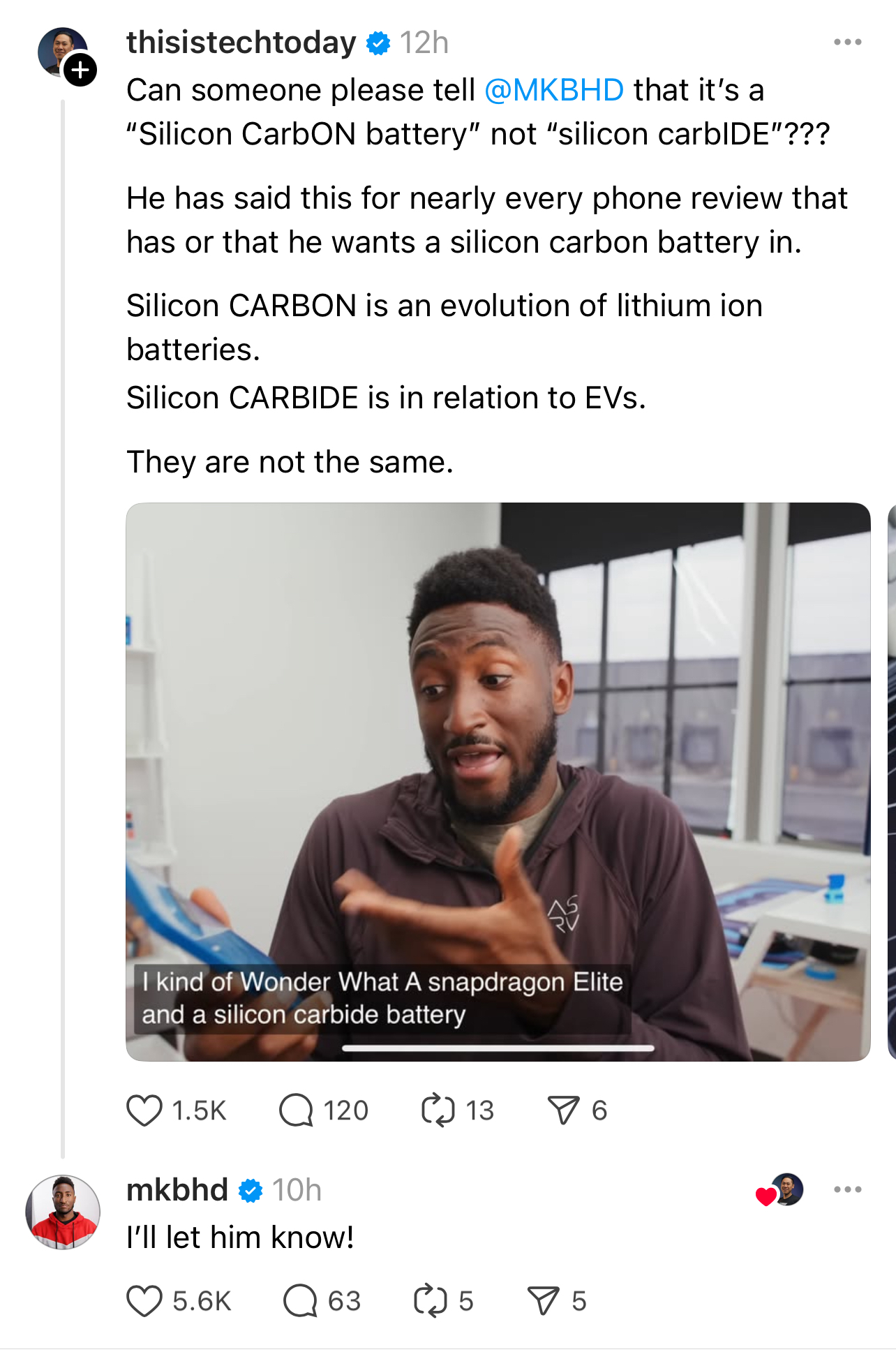The image size is (896, 1352).
Task: Follow thisistechtoday via plus badge
Action: point(81,70)
